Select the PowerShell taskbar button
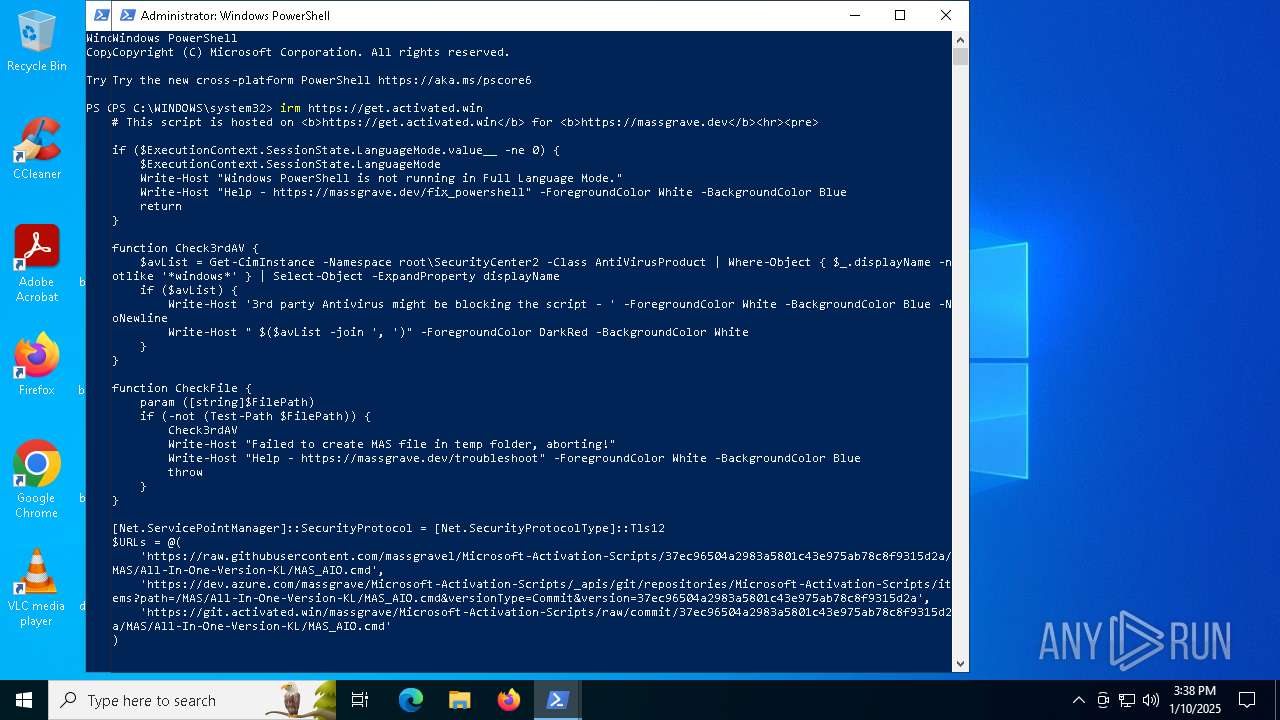Viewport: 1280px width, 720px height. (558, 700)
